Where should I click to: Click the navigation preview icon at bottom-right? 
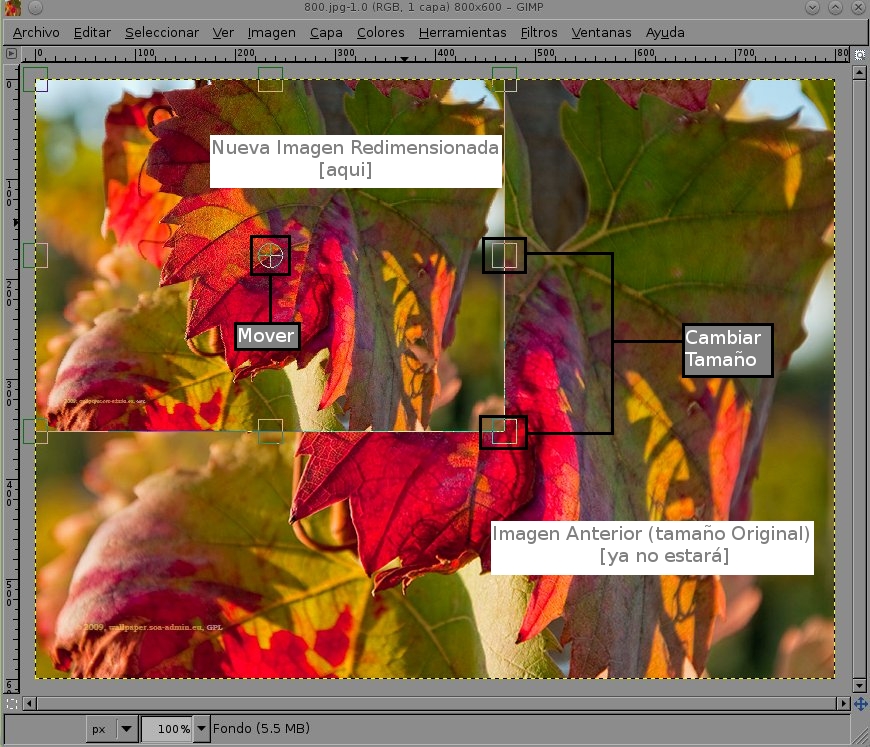click(861, 704)
